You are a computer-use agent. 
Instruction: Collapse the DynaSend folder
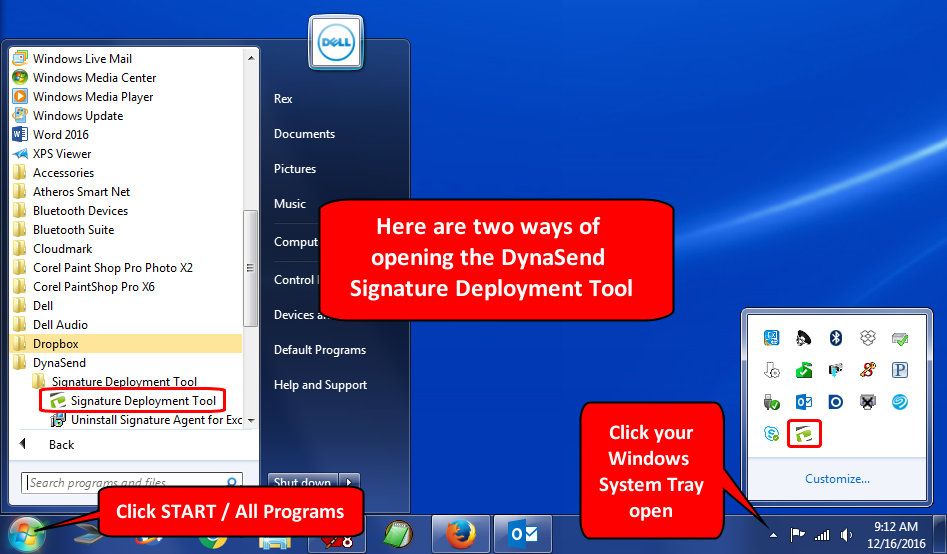tap(49, 362)
